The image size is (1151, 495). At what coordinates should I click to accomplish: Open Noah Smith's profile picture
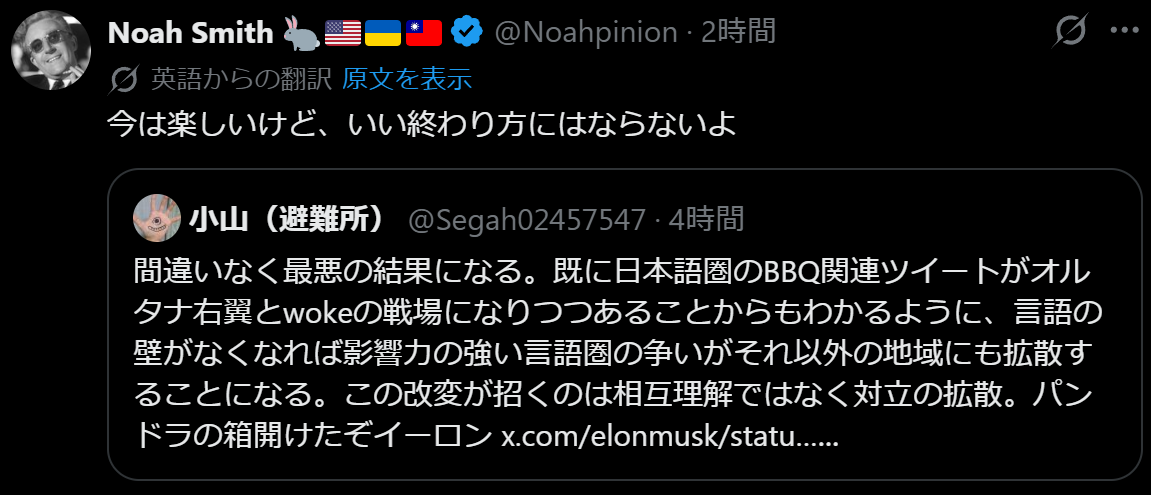point(51,50)
